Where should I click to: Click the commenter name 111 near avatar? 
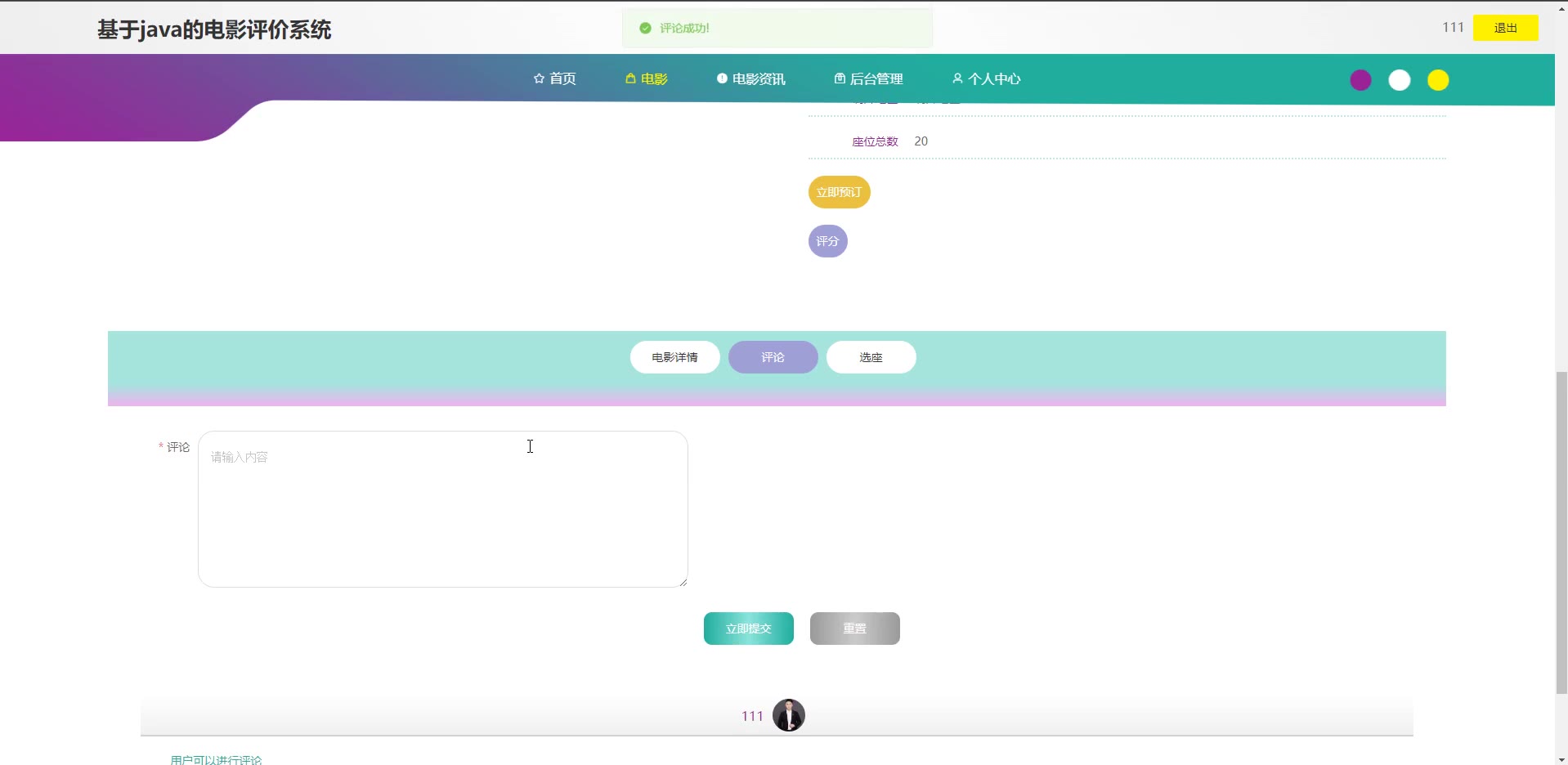click(x=752, y=716)
